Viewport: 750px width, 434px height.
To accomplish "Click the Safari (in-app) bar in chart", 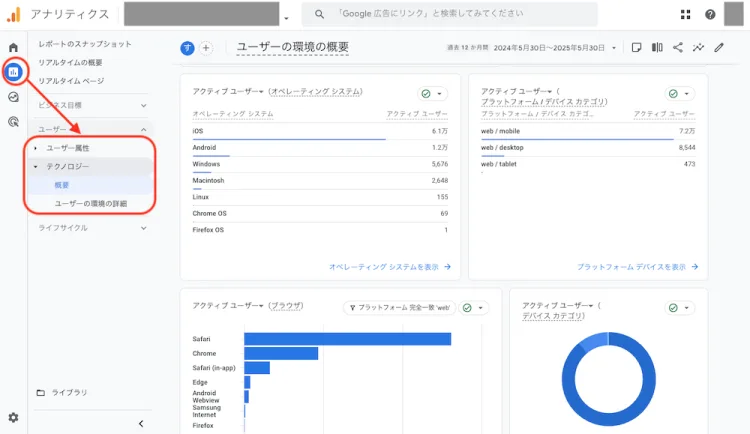I will pyautogui.click(x=257, y=368).
